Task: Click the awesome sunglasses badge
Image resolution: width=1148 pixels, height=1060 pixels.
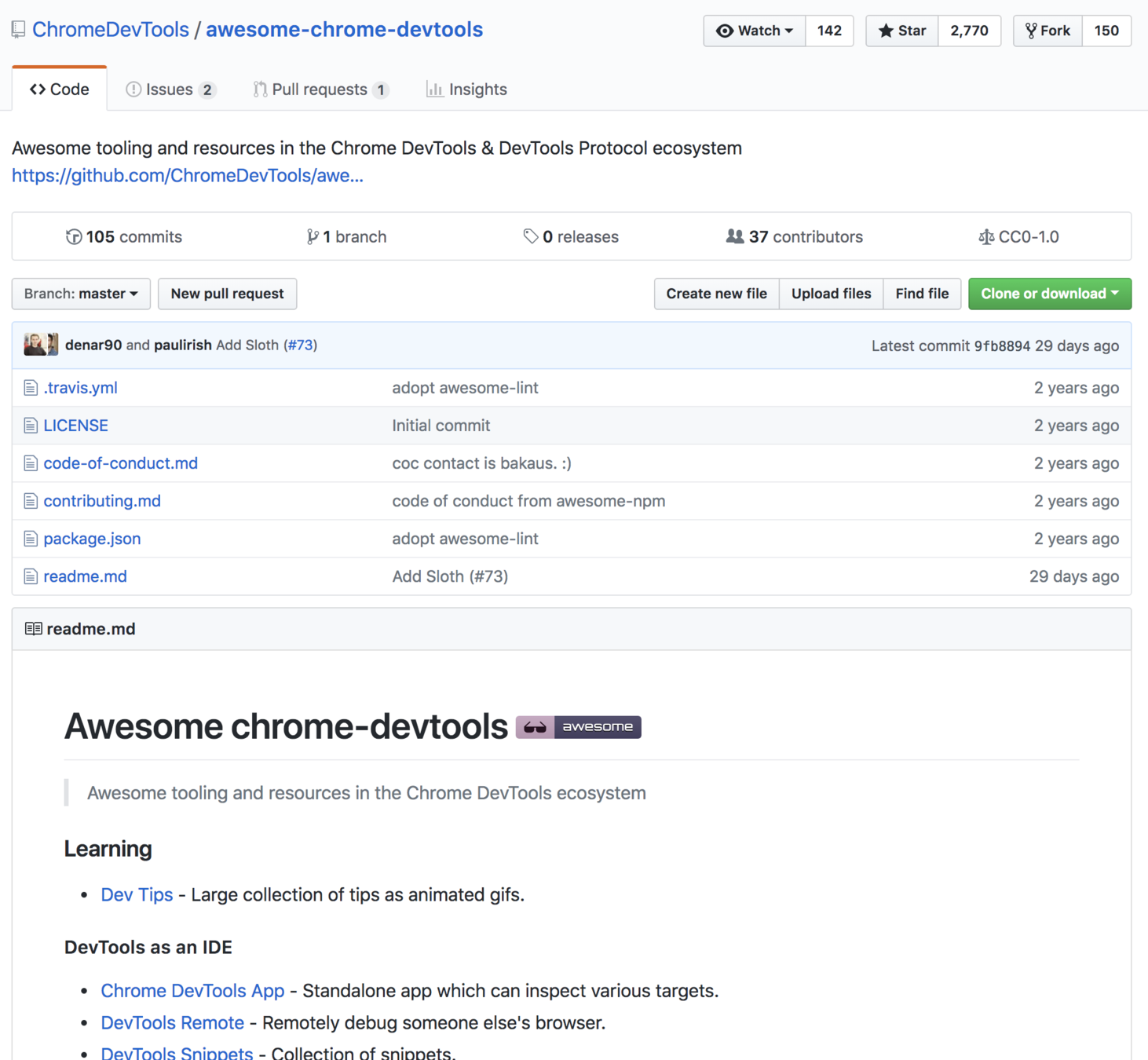Action: click(x=578, y=727)
